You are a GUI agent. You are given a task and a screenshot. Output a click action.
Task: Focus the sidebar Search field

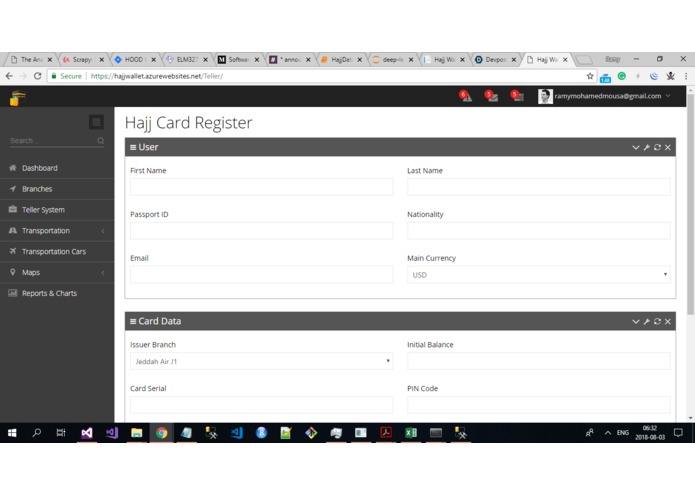click(x=52, y=140)
